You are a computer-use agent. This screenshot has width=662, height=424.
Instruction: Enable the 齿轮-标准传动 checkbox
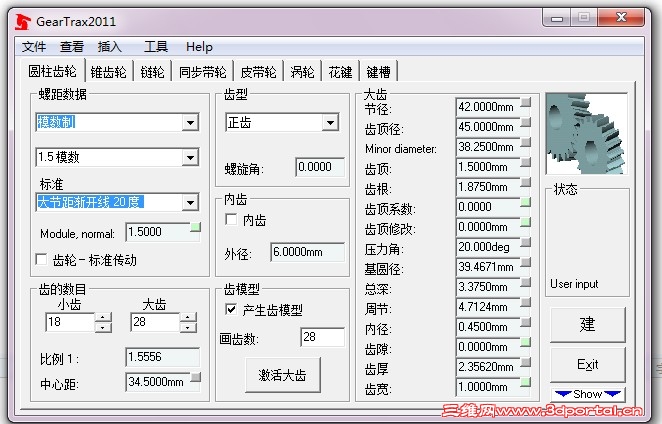click(x=41, y=259)
